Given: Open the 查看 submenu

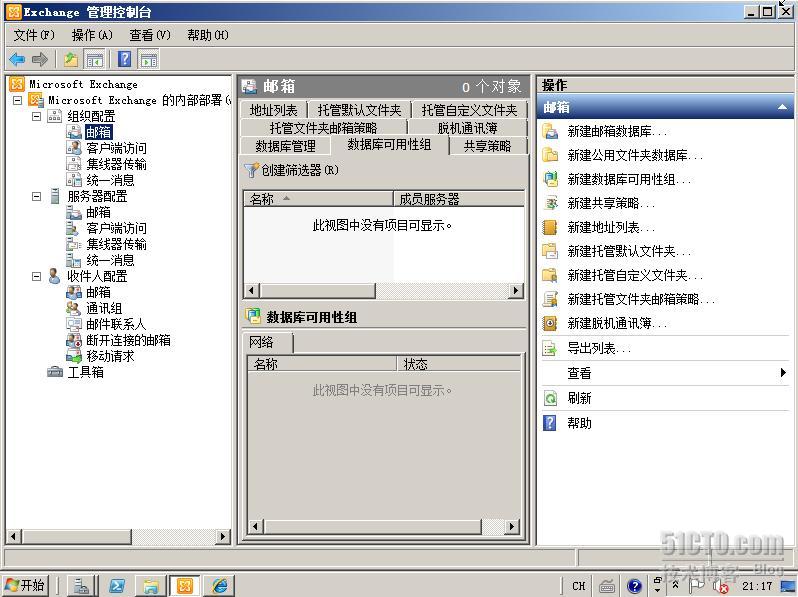Looking at the screenshot, I should [665, 373].
